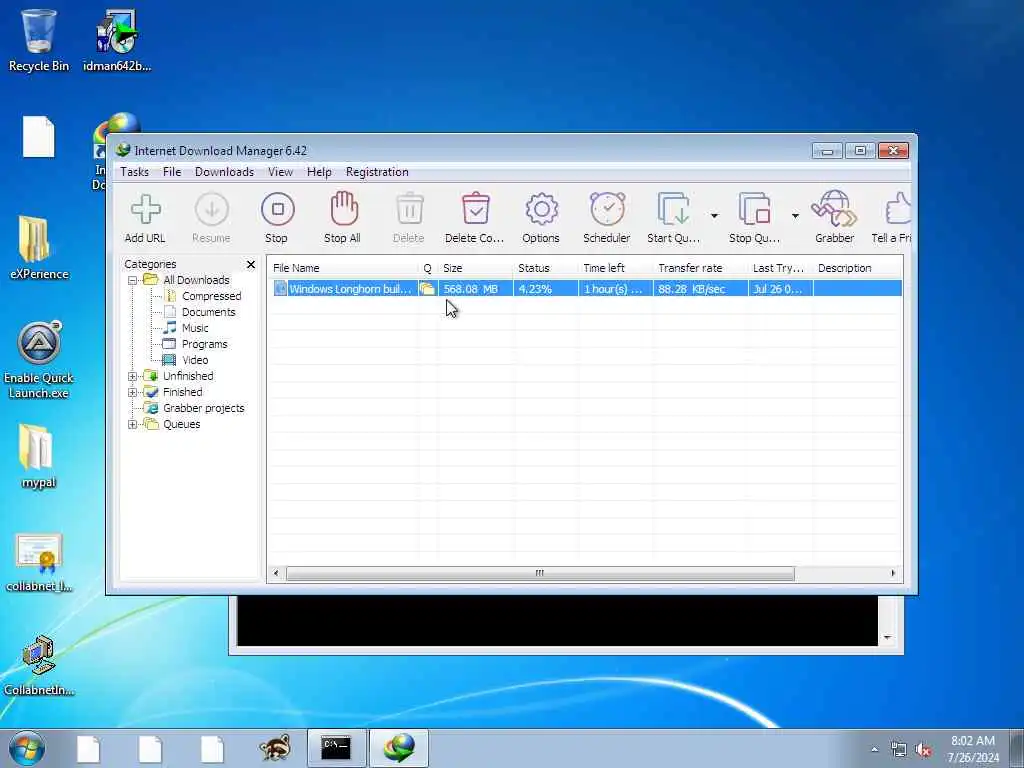Close the Categories panel

tap(251, 264)
